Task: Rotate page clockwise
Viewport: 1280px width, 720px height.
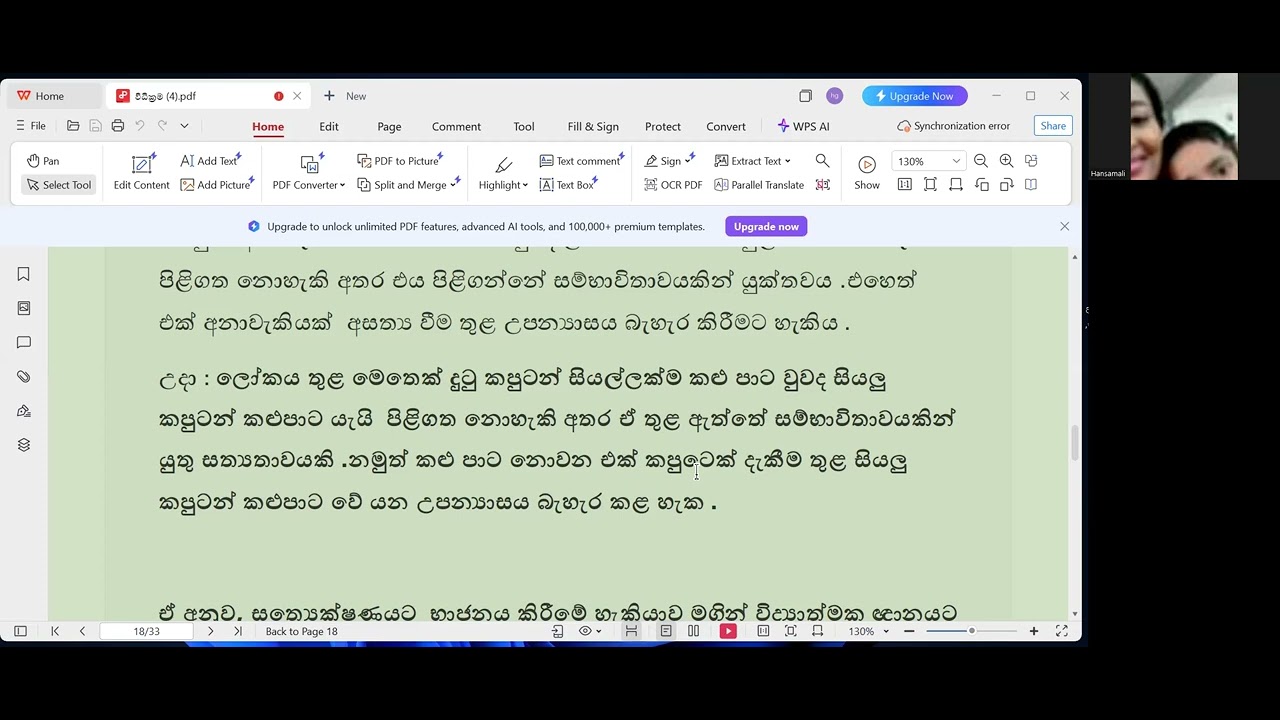Action: tap(1006, 185)
